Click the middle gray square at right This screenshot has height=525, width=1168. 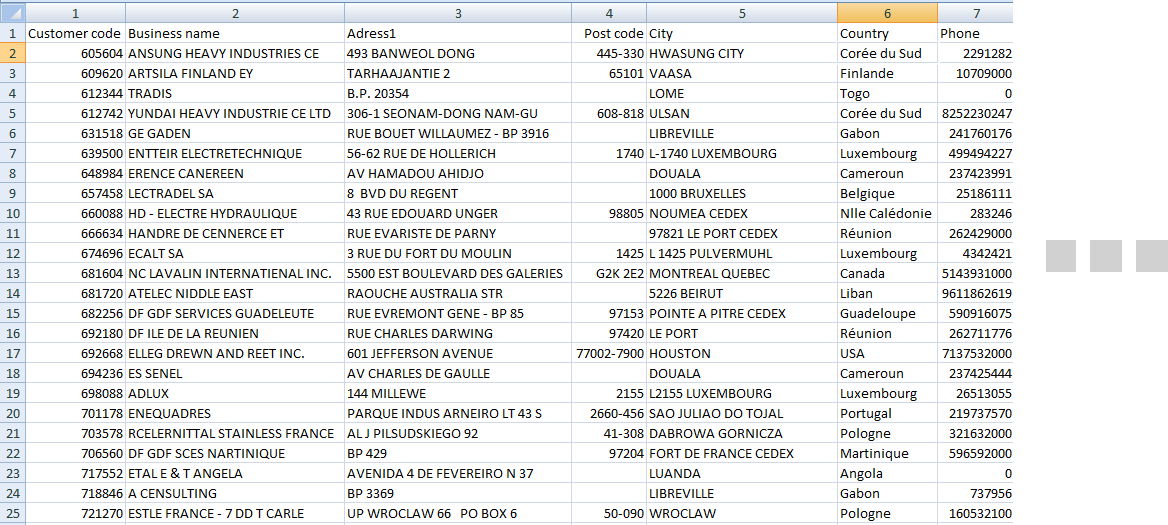tap(1106, 255)
